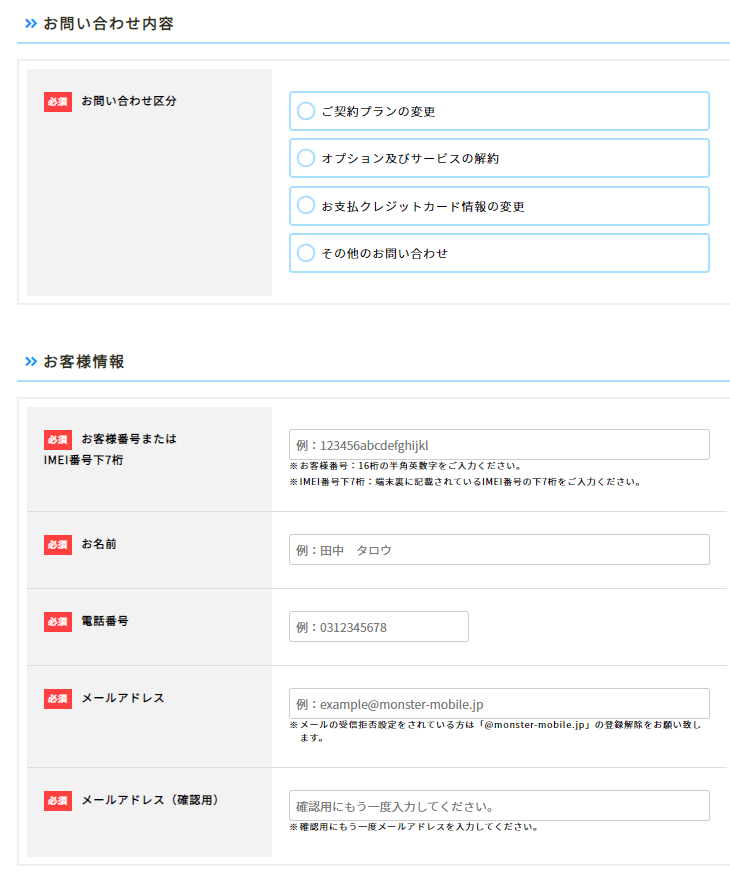Click the 必須 badge beside メールアドレス（確認用）
Viewport: 730px width, 887px height.
(58, 800)
